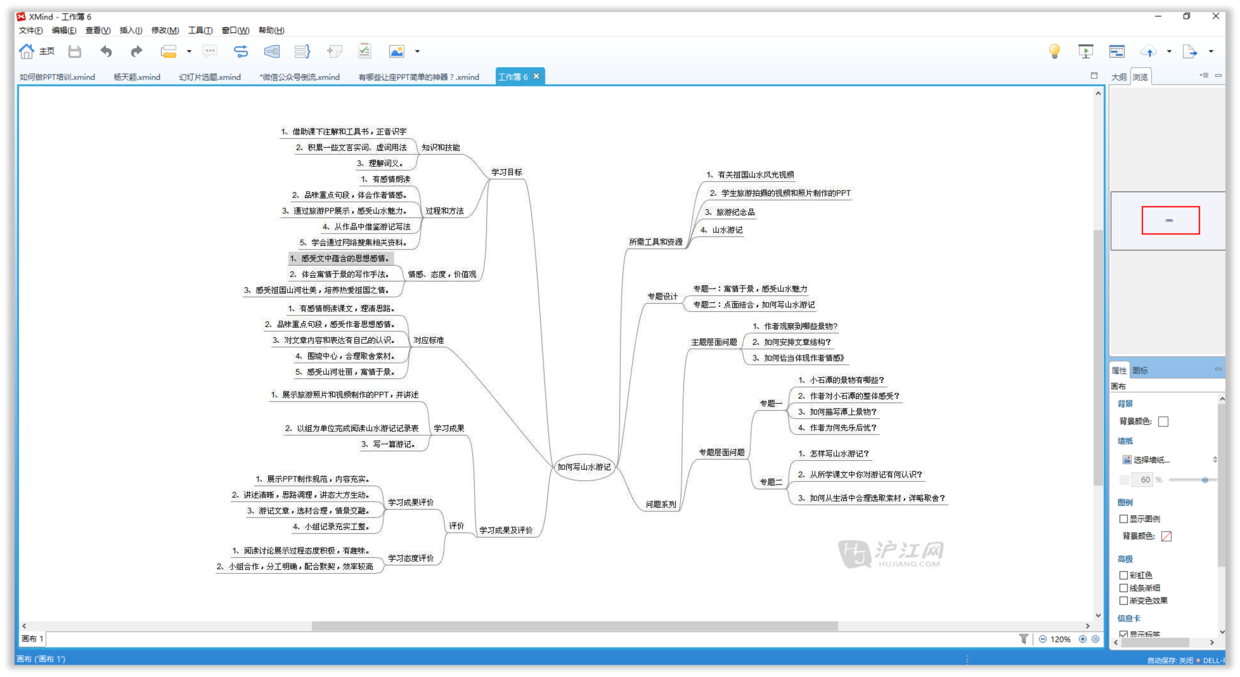Screen dimensions: 1240x677
Task: Start presentation mode with the screen icon
Action: pos(1086,51)
